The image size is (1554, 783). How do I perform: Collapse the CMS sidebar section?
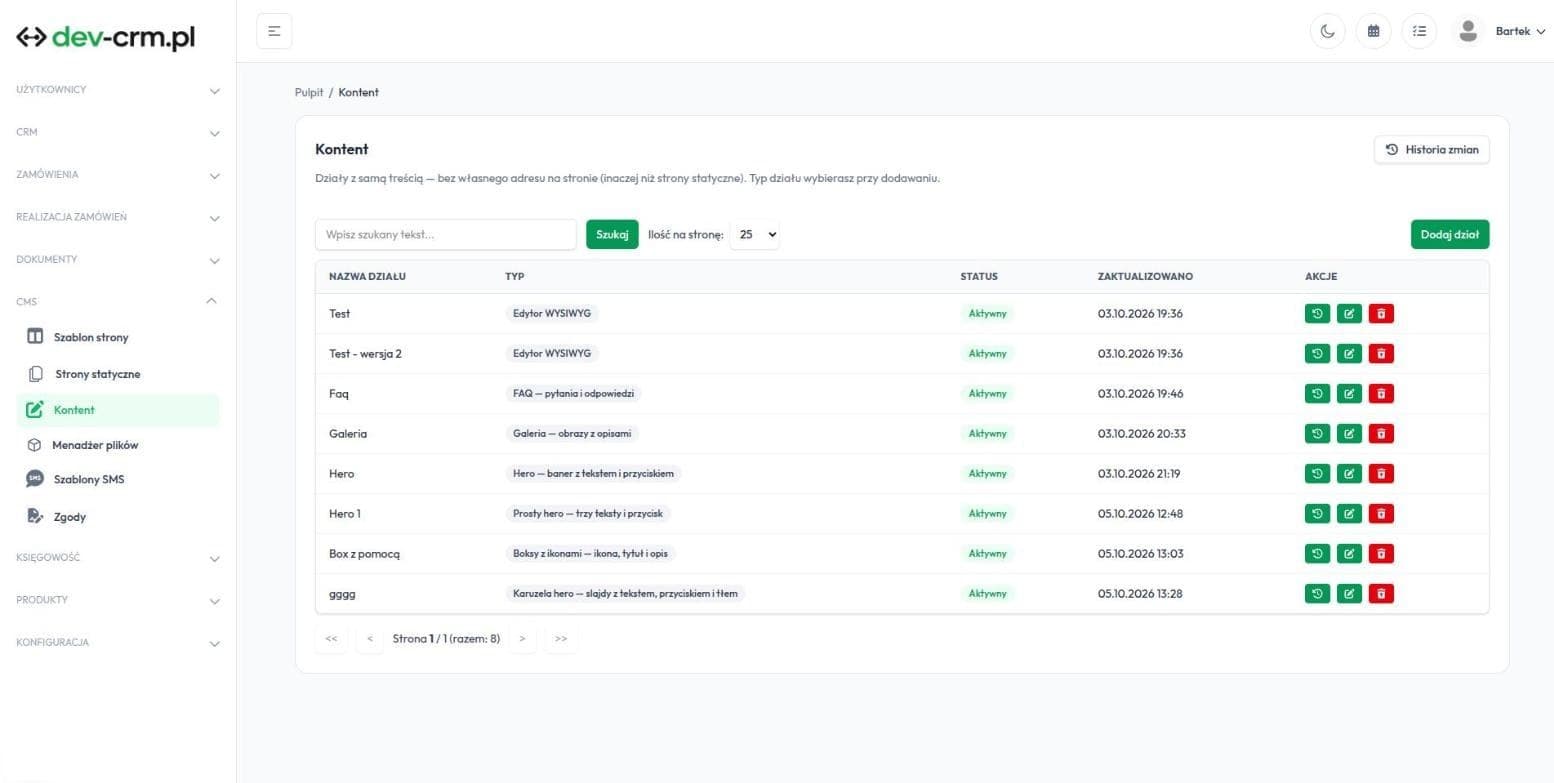click(118, 302)
